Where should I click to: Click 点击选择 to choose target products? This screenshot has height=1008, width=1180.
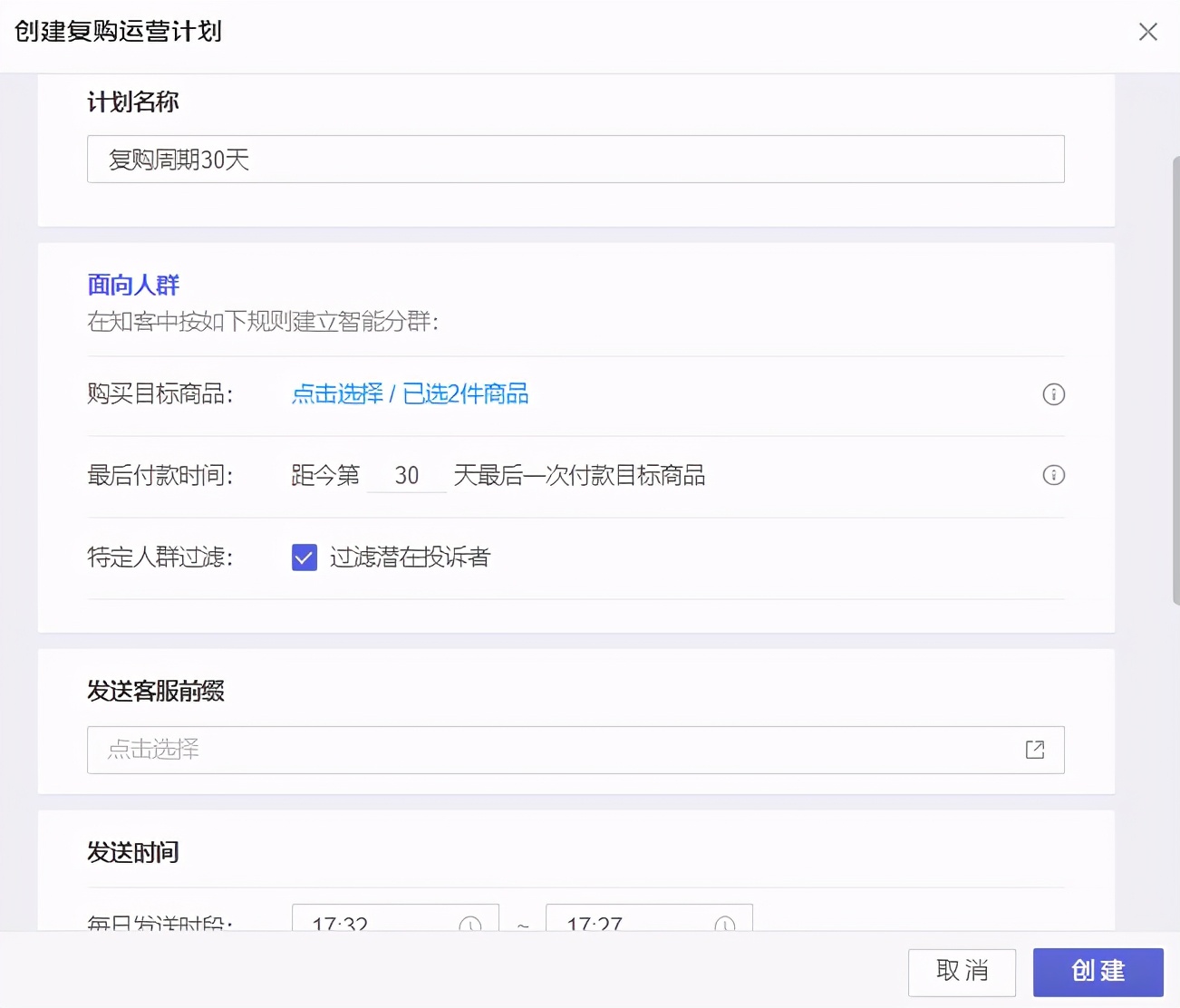coord(336,394)
